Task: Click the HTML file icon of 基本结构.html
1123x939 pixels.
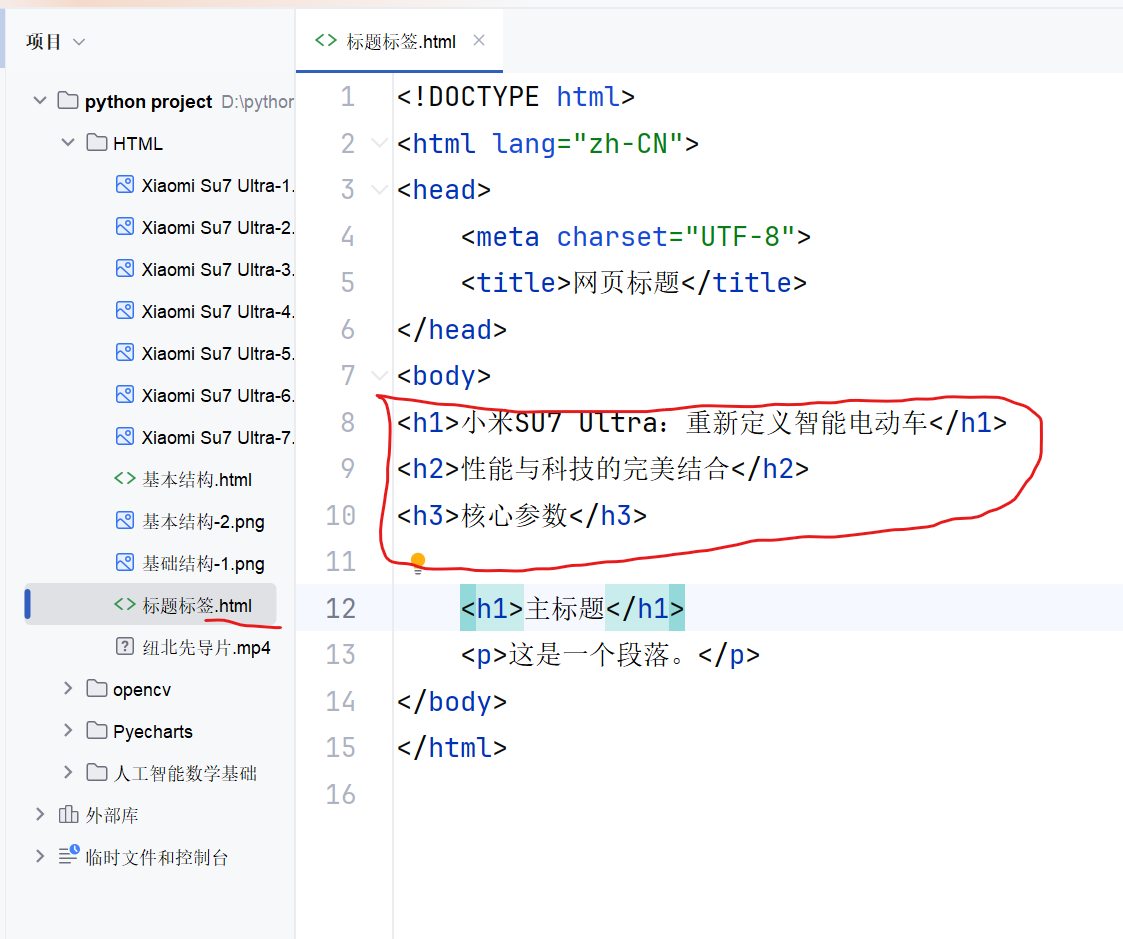Action: (125, 478)
